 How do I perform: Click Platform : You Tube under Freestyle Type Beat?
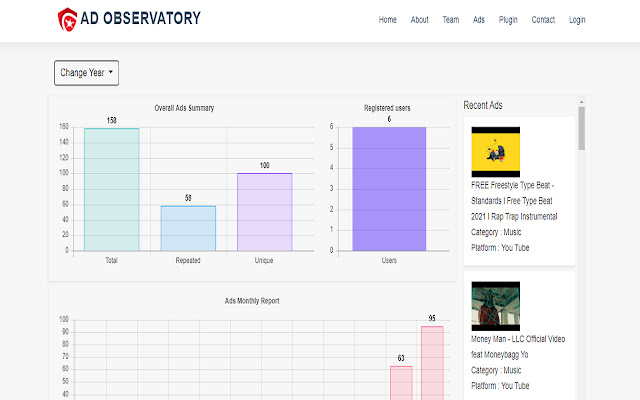tap(500, 248)
